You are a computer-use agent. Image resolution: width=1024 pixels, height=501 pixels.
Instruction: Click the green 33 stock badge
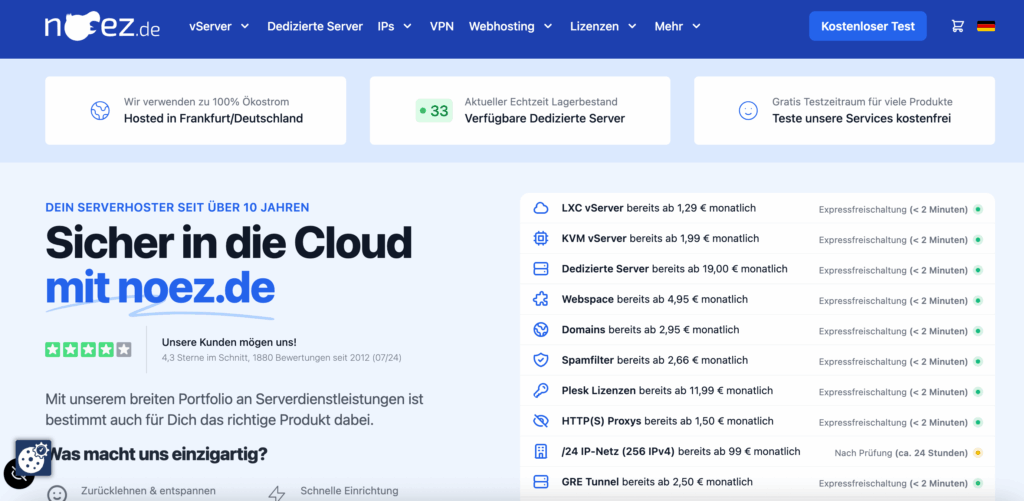tap(434, 111)
